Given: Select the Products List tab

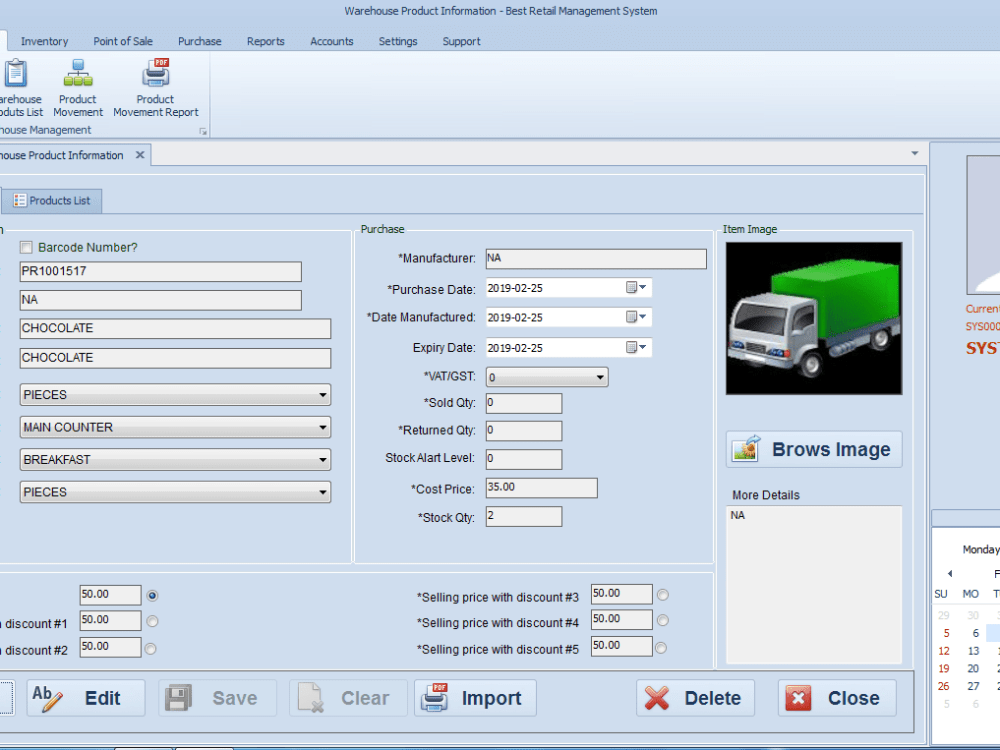Looking at the screenshot, I should pyautogui.click(x=52, y=200).
